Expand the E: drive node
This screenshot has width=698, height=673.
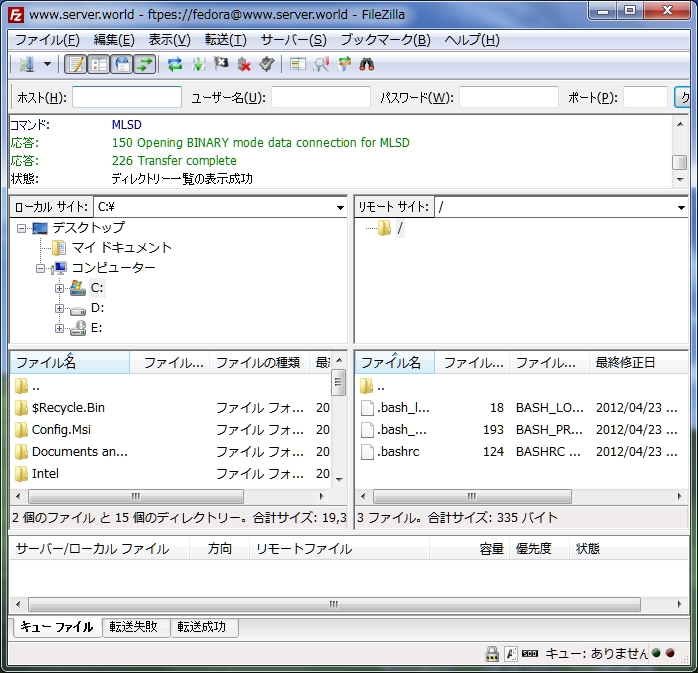59,328
